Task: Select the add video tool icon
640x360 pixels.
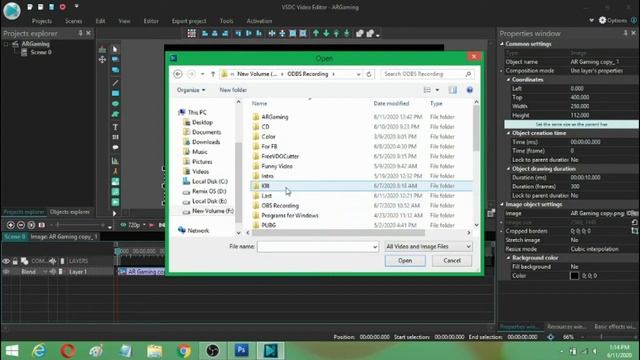Action: click(116, 202)
